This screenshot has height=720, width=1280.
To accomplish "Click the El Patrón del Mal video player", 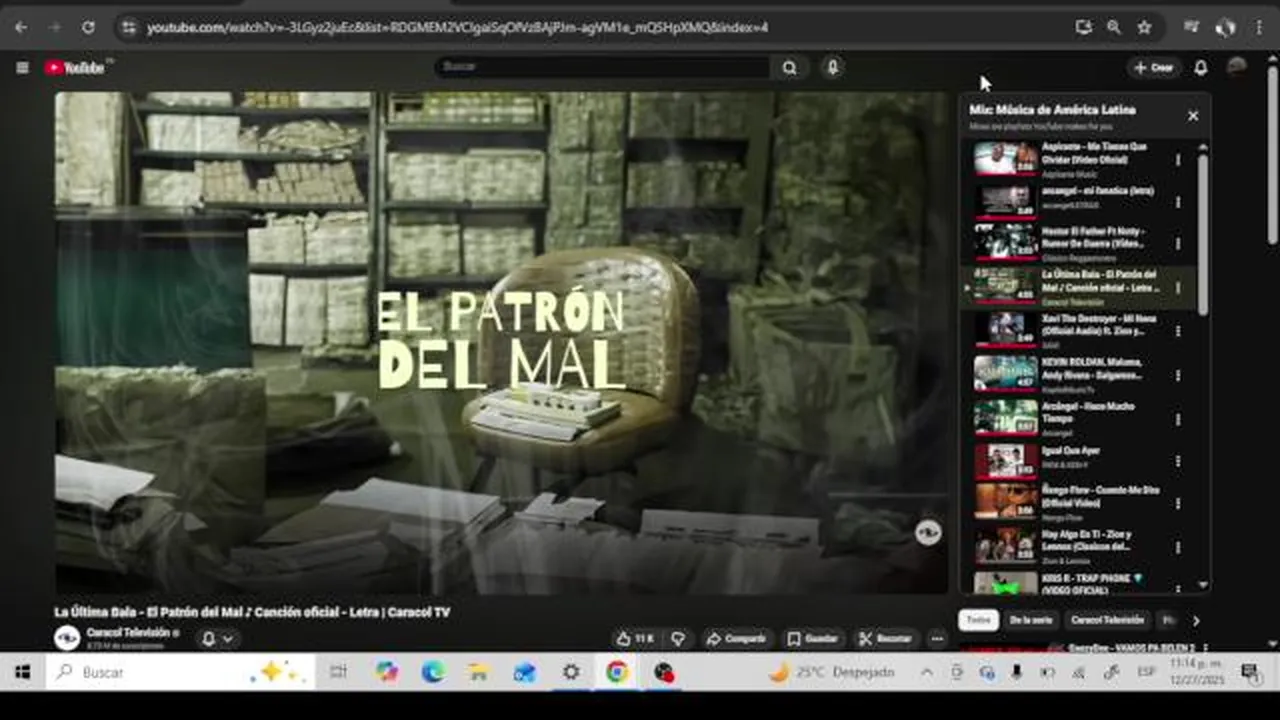I will pos(501,343).
